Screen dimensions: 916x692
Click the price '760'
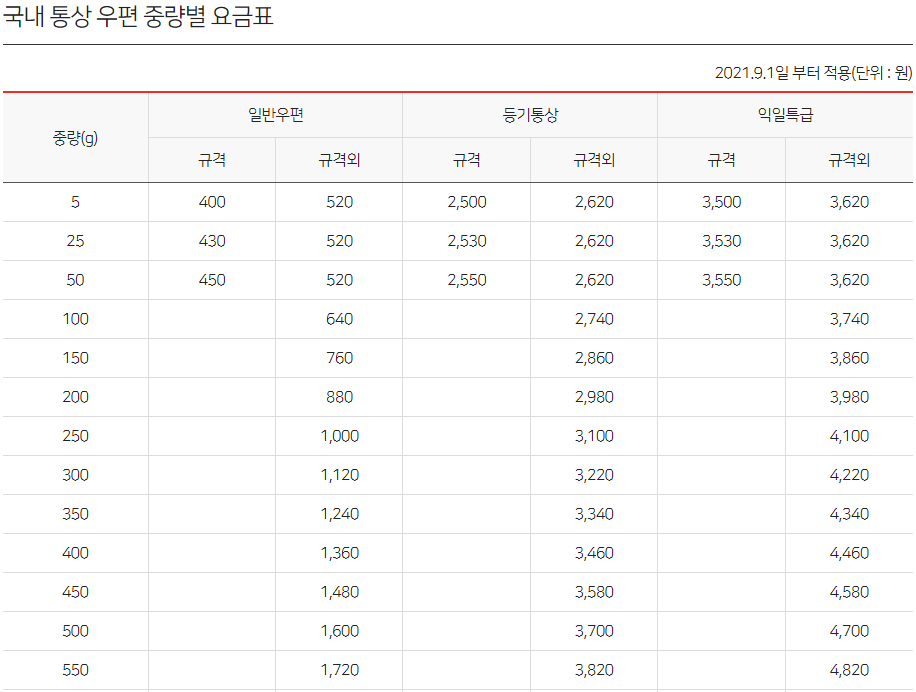pos(339,358)
